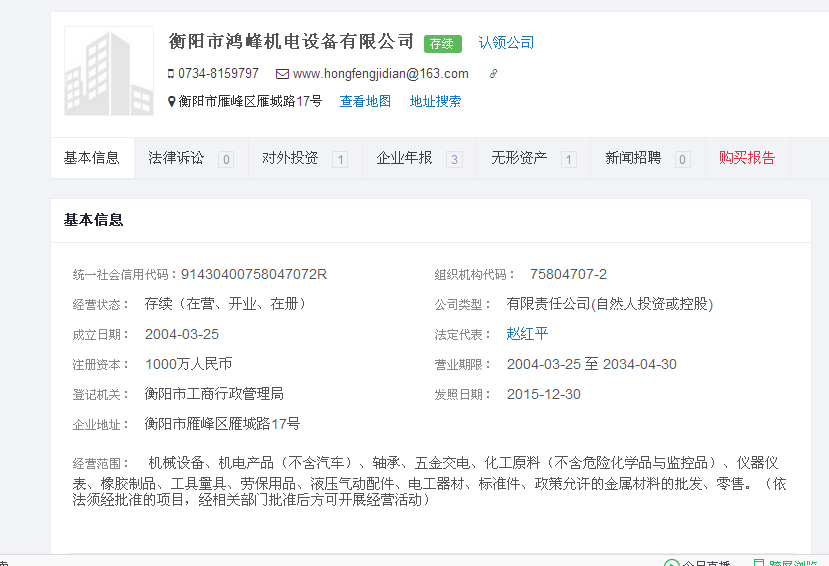Click the green 存续 status badge
Screen dimensions: 829x566
(442, 43)
